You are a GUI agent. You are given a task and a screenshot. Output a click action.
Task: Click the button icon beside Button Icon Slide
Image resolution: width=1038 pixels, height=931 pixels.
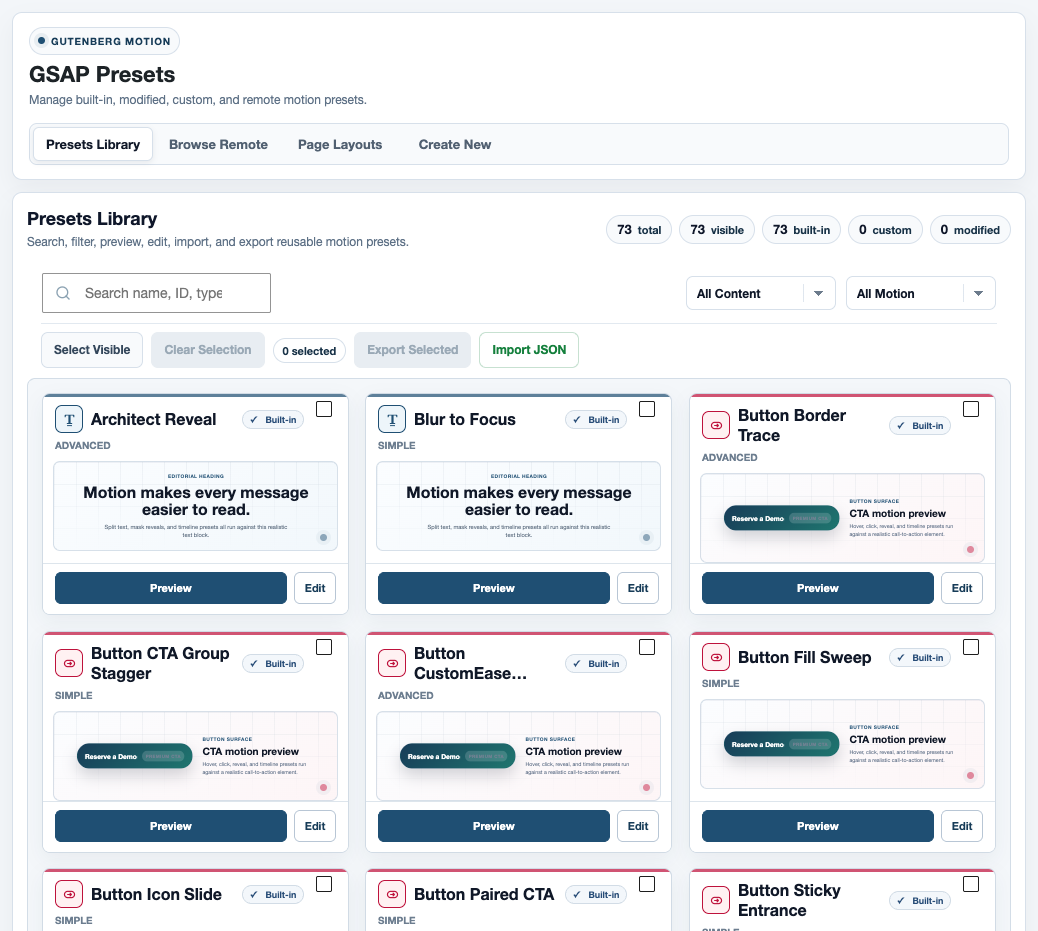[69, 895]
